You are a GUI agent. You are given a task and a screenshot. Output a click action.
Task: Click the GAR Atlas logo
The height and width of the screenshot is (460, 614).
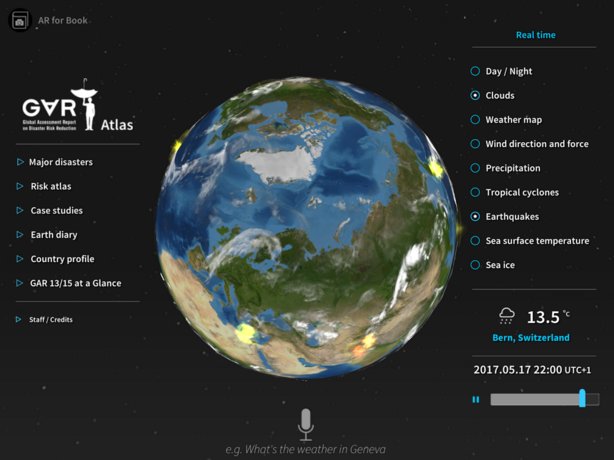point(78,106)
